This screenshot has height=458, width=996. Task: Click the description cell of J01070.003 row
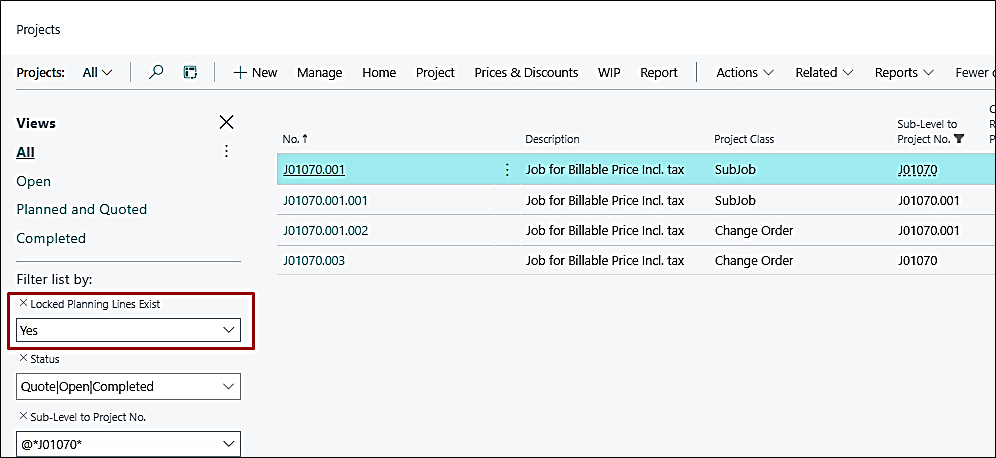point(605,260)
